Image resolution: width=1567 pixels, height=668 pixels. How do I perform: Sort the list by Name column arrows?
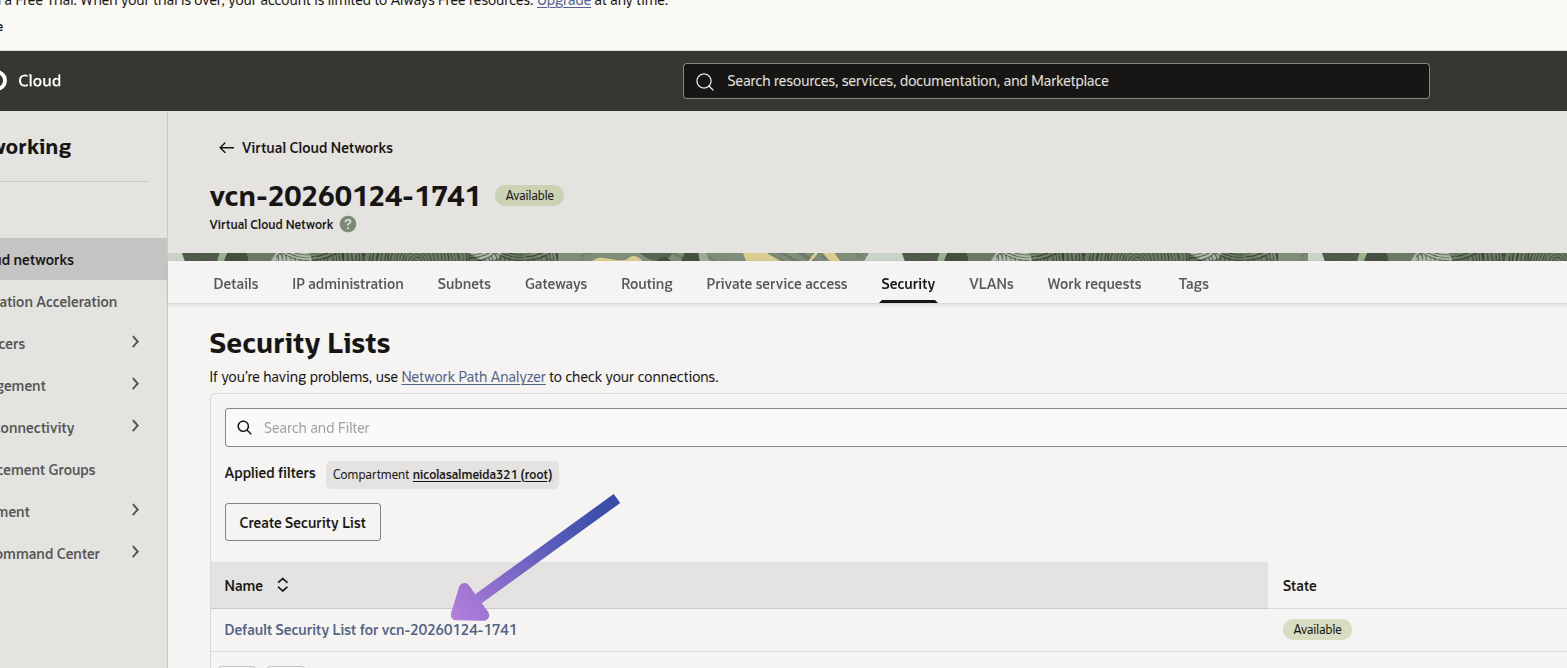(283, 586)
